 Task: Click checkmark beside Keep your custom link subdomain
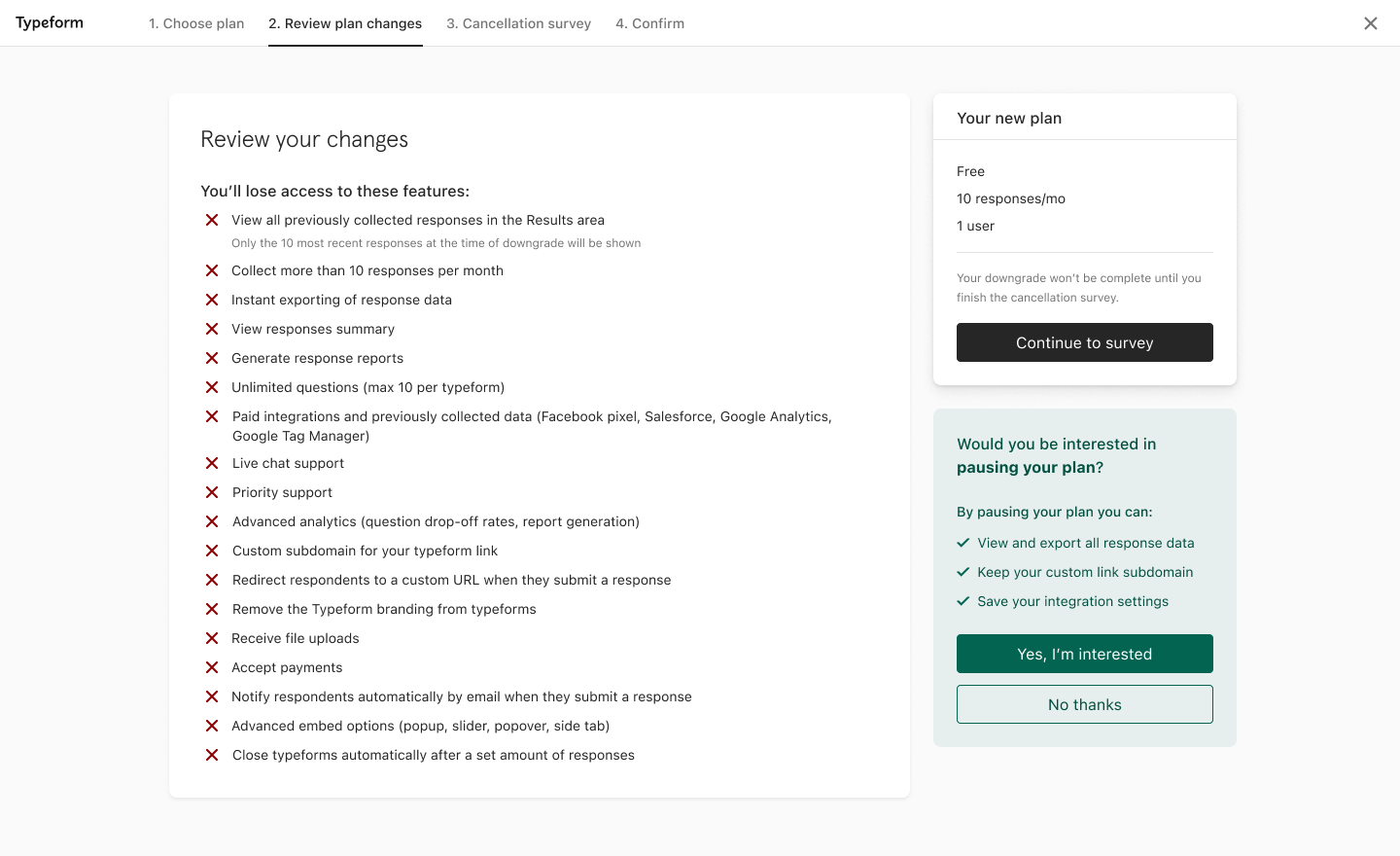[963, 572]
